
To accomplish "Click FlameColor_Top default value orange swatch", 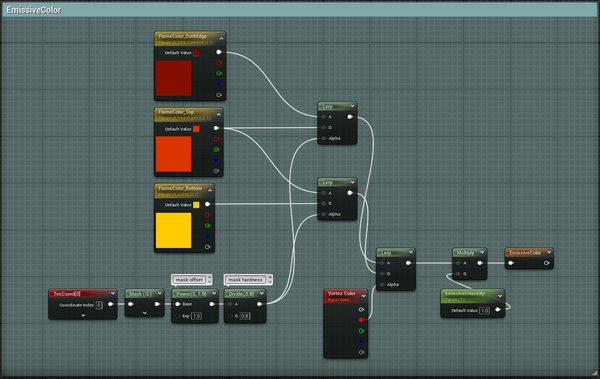I will pos(196,129).
